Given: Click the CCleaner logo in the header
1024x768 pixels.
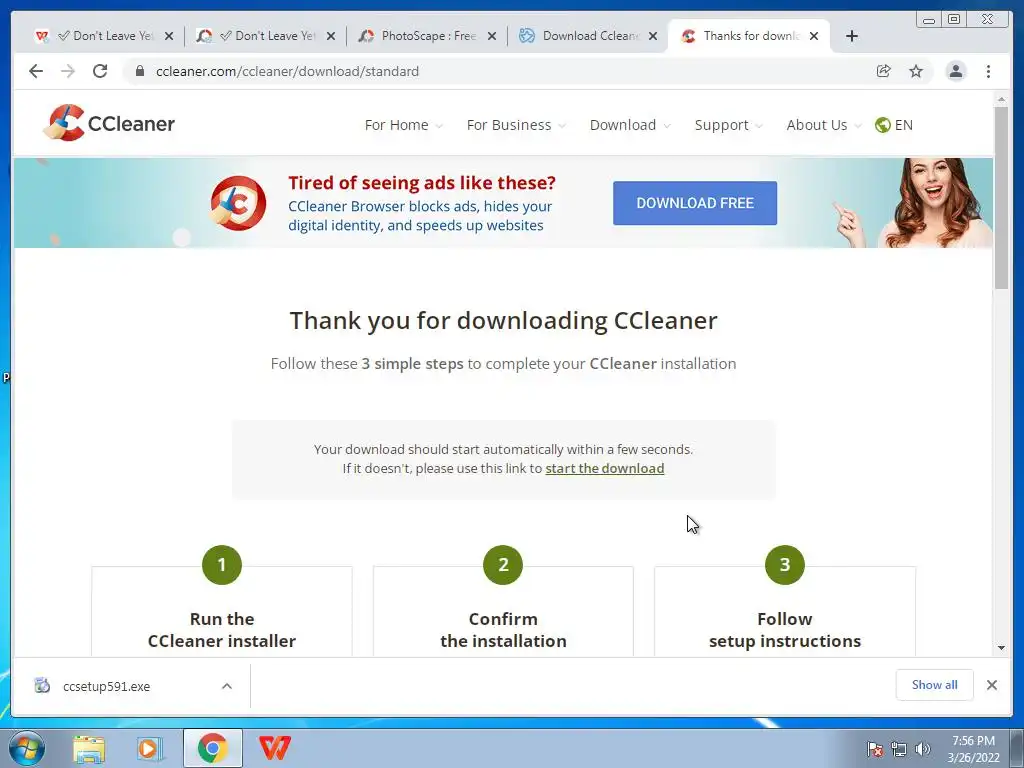Looking at the screenshot, I should tap(109, 123).
